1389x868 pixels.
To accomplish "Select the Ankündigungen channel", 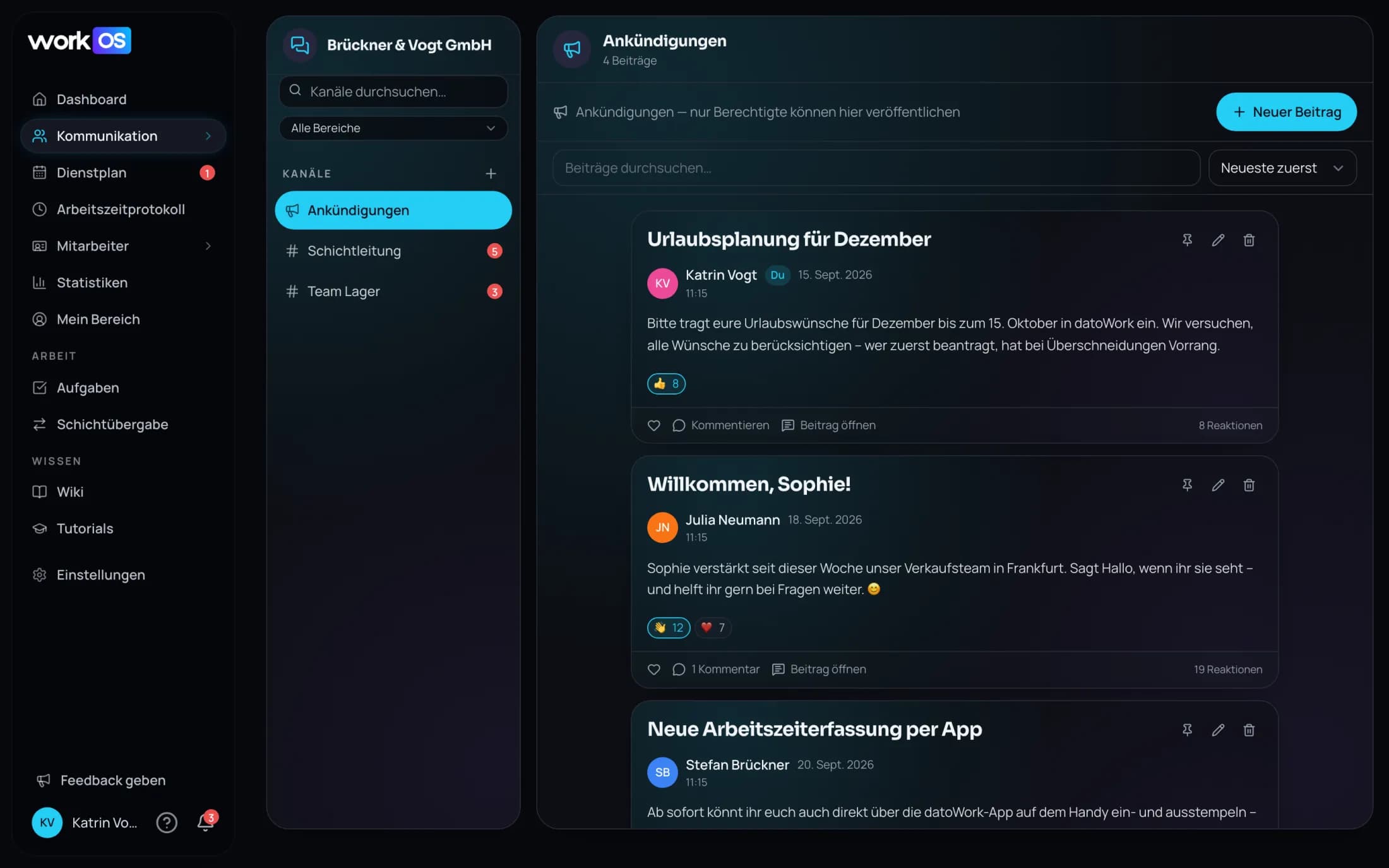I will (x=393, y=210).
